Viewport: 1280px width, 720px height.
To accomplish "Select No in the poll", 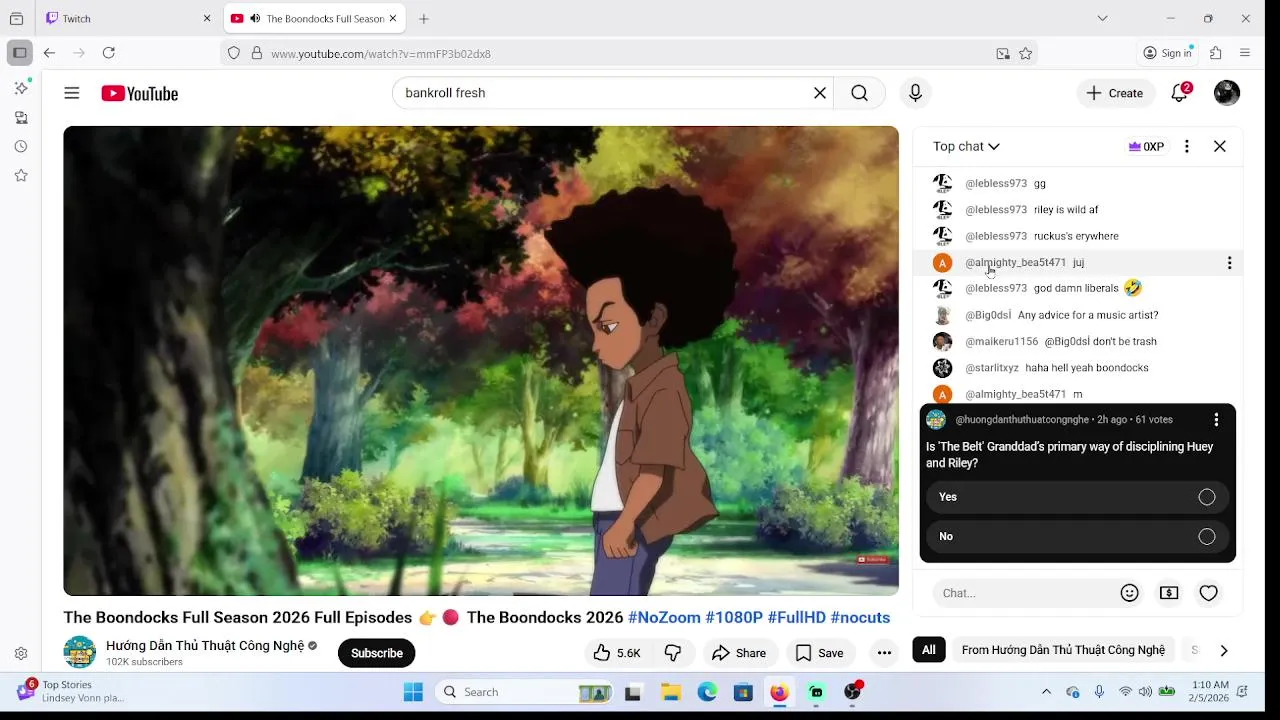I will (x=1078, y=537).
